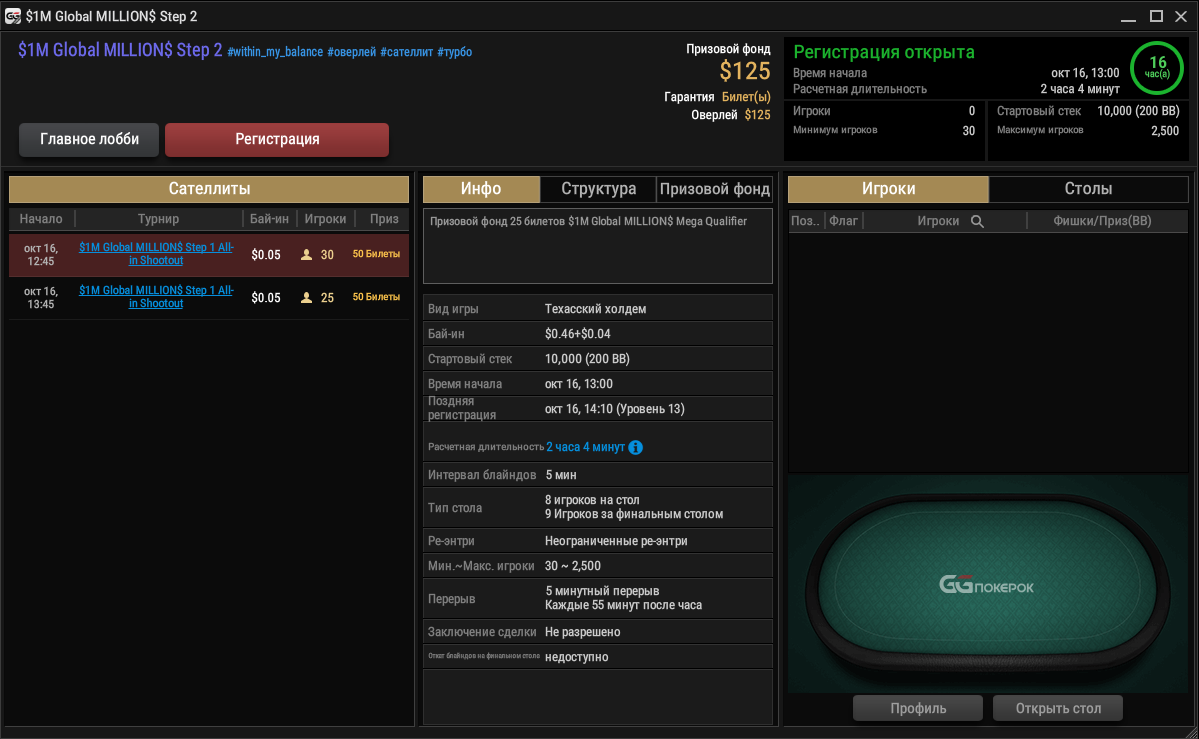
Task: Click the Открыть стол button
Action: pos(1058,708)
